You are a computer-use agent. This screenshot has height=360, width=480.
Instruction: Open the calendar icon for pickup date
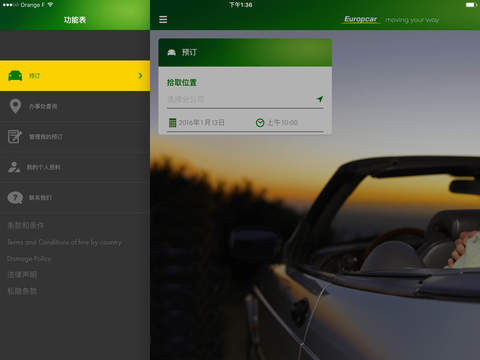[172, 123]
